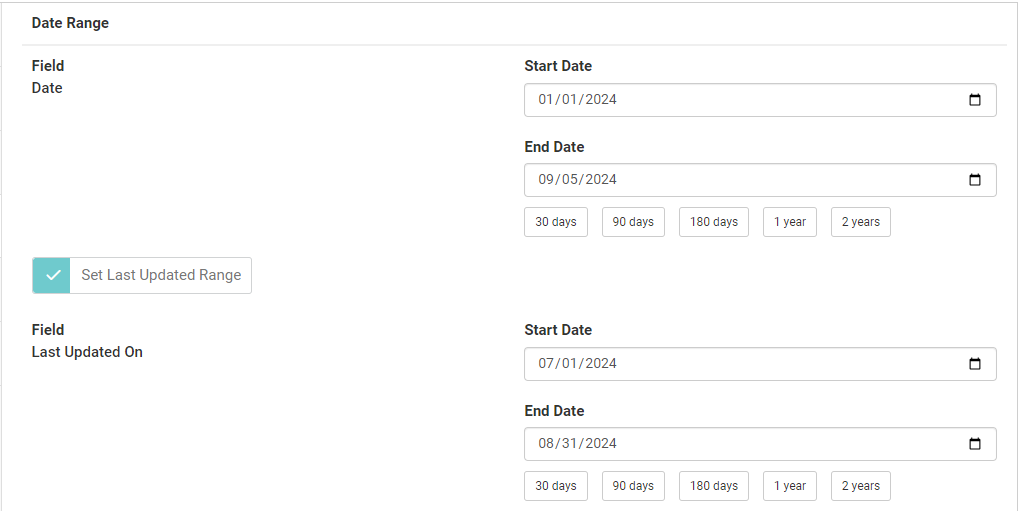The width and height of the screenshot is (1021, 511).
Task: Set Last Updated range to 180 days
Action: click(x=714, y=486)
